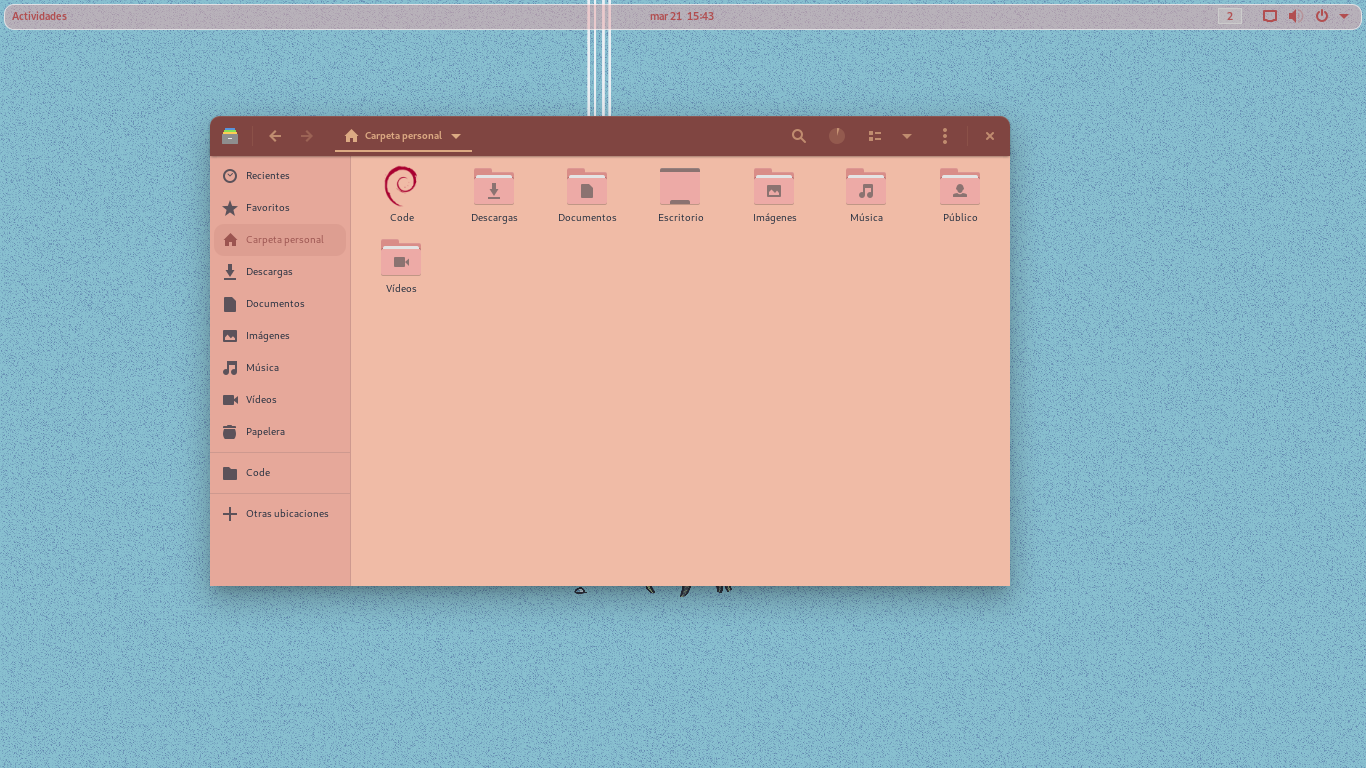Open Recientes in the sidebar
This screenshot has height=768, width=1366.
pyautogui.click(x=280, y=176)
